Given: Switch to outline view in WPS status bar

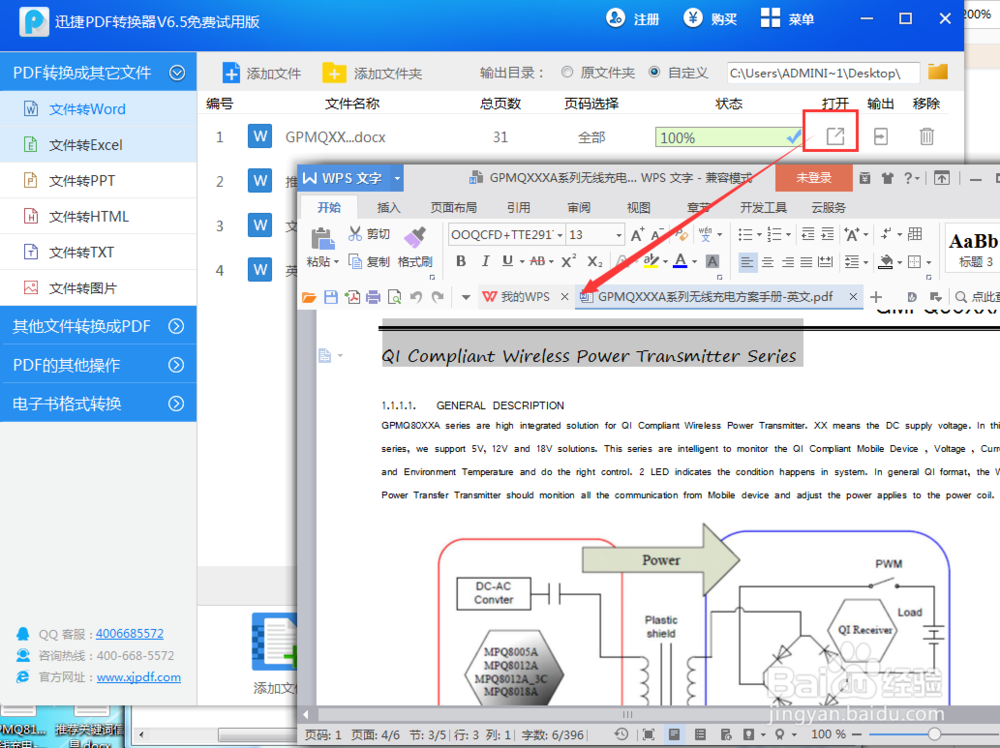Looking at the screenshot, I should (x=700, y=734).
